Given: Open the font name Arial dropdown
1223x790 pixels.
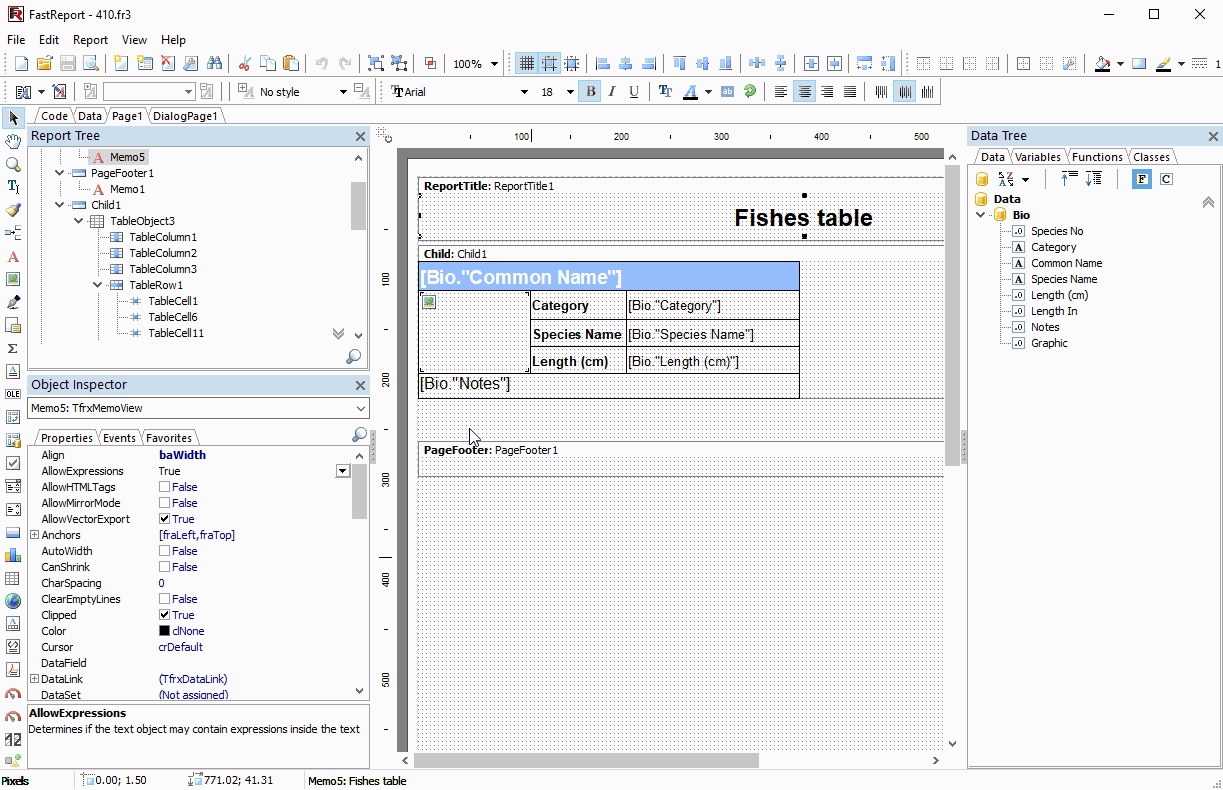Looking at the screenshot, I should click(x=523, y=92).
